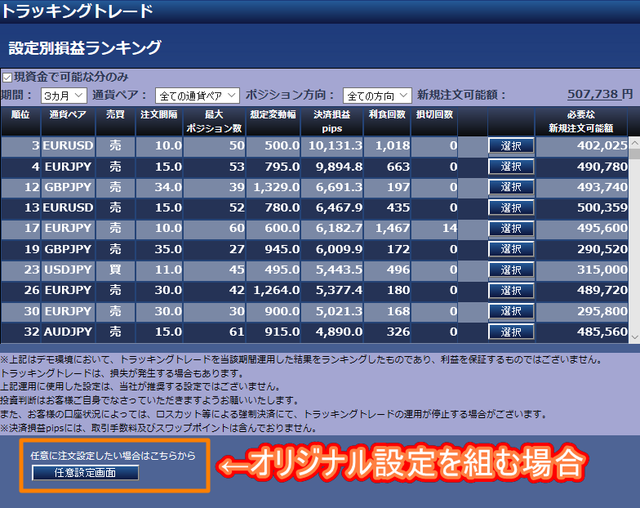Screen dimensions: 640x508
Task: Click 選択 button for rank 23 USDJPY
Action: point(511,270)
